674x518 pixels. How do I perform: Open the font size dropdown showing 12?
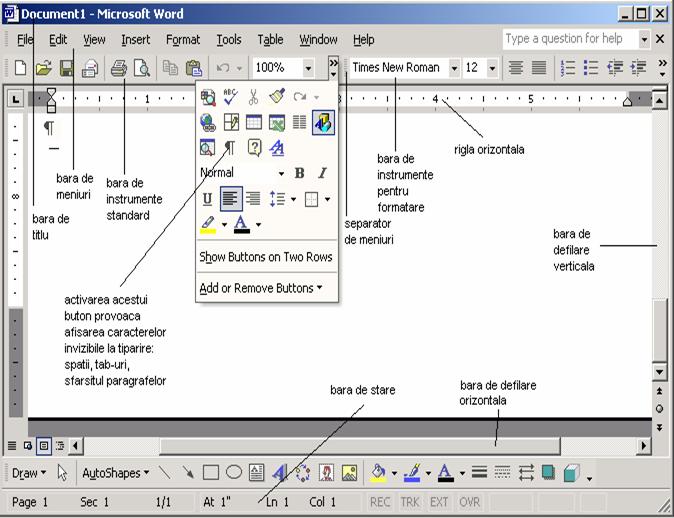[494, 68]
